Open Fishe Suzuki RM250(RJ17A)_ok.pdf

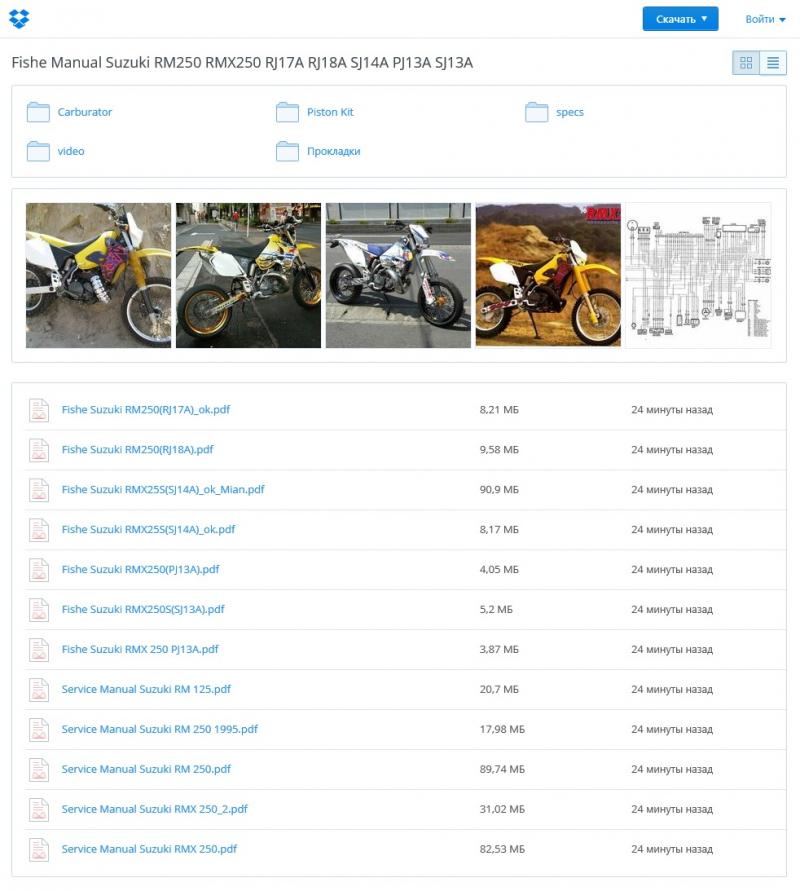pyautogui.click(x=146, y=410)
